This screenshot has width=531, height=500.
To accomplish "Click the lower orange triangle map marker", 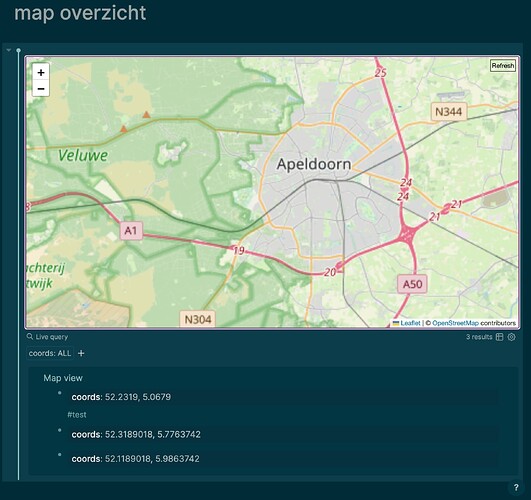I will click(124, 129).
